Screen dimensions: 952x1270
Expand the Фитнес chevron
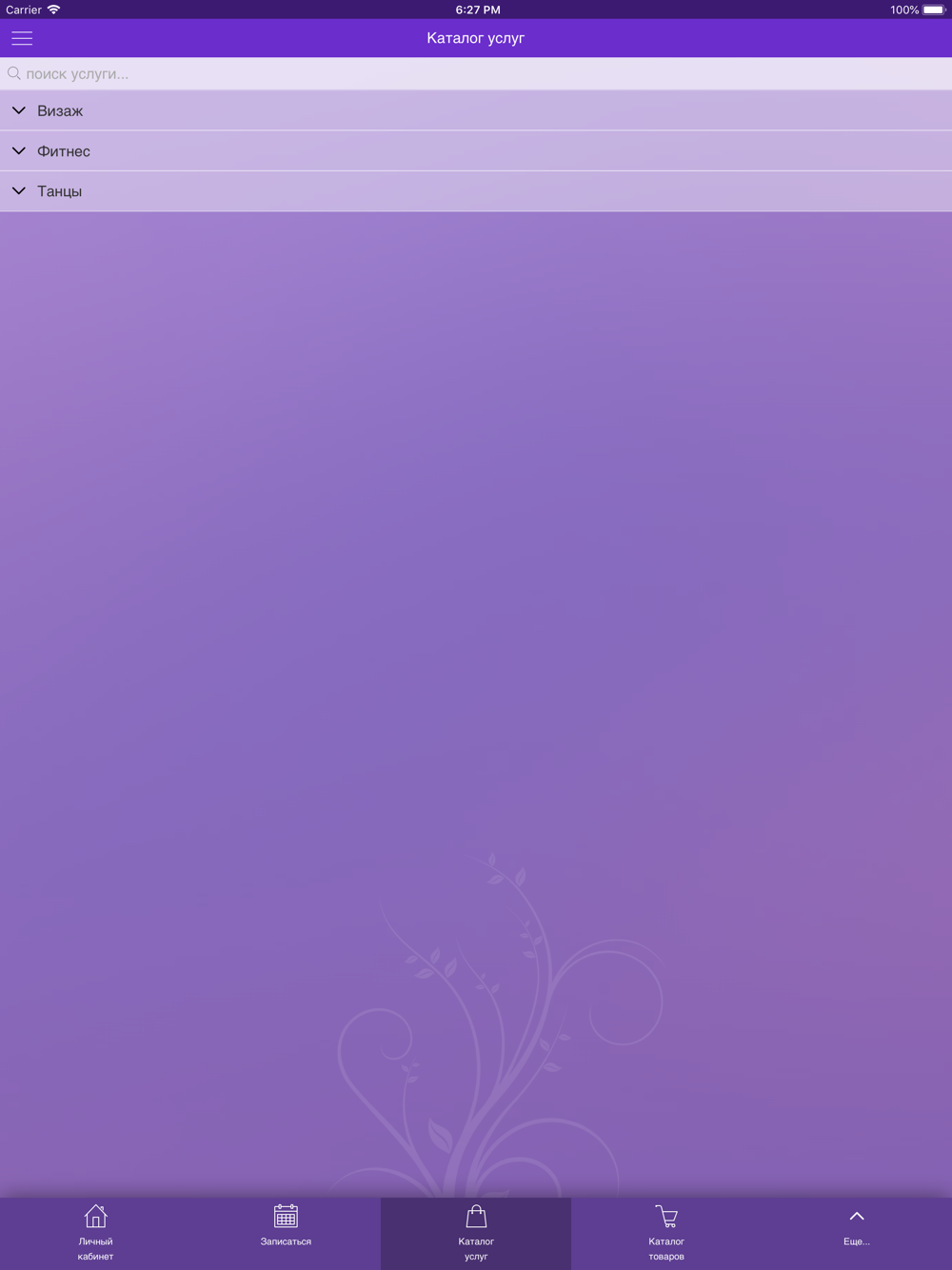(x=18, y=150)
